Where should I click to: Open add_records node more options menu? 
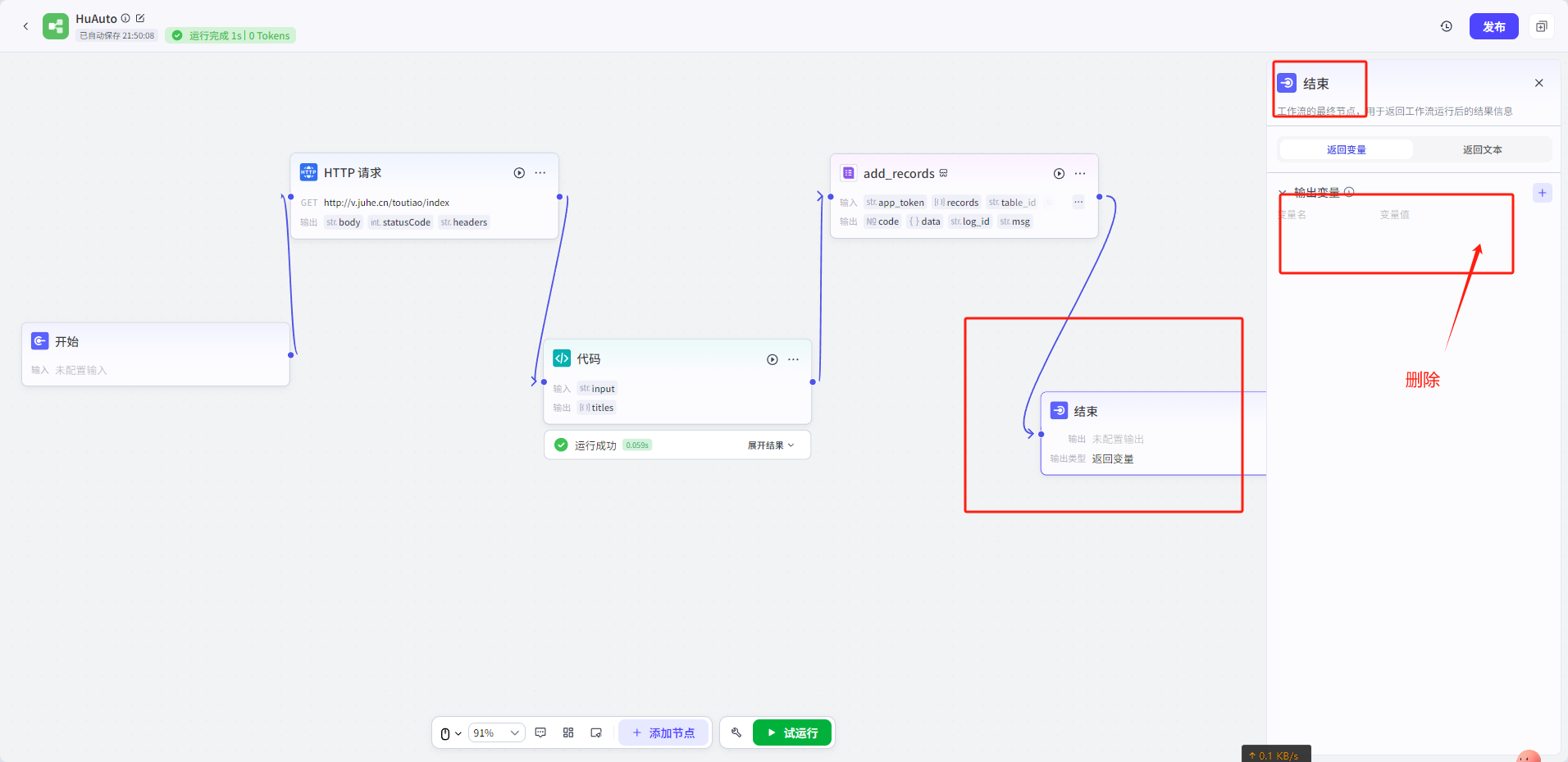point(1080,174)
